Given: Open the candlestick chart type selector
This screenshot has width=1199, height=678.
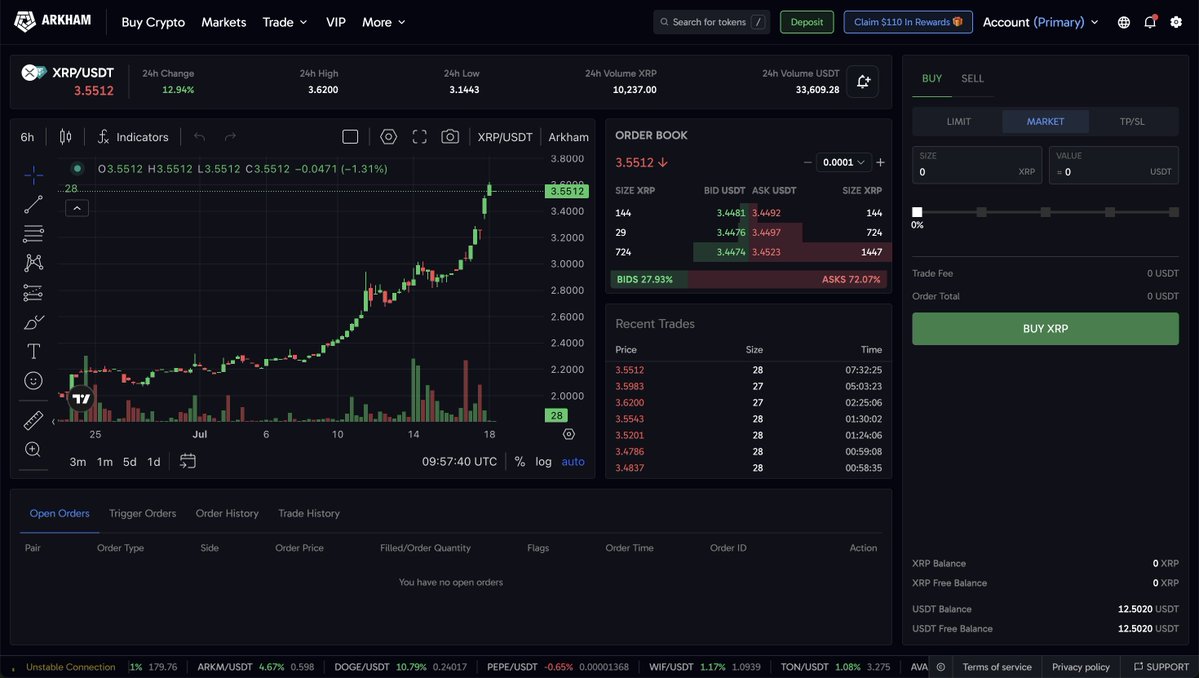Looking at the screenshot, I should point(66,137).
